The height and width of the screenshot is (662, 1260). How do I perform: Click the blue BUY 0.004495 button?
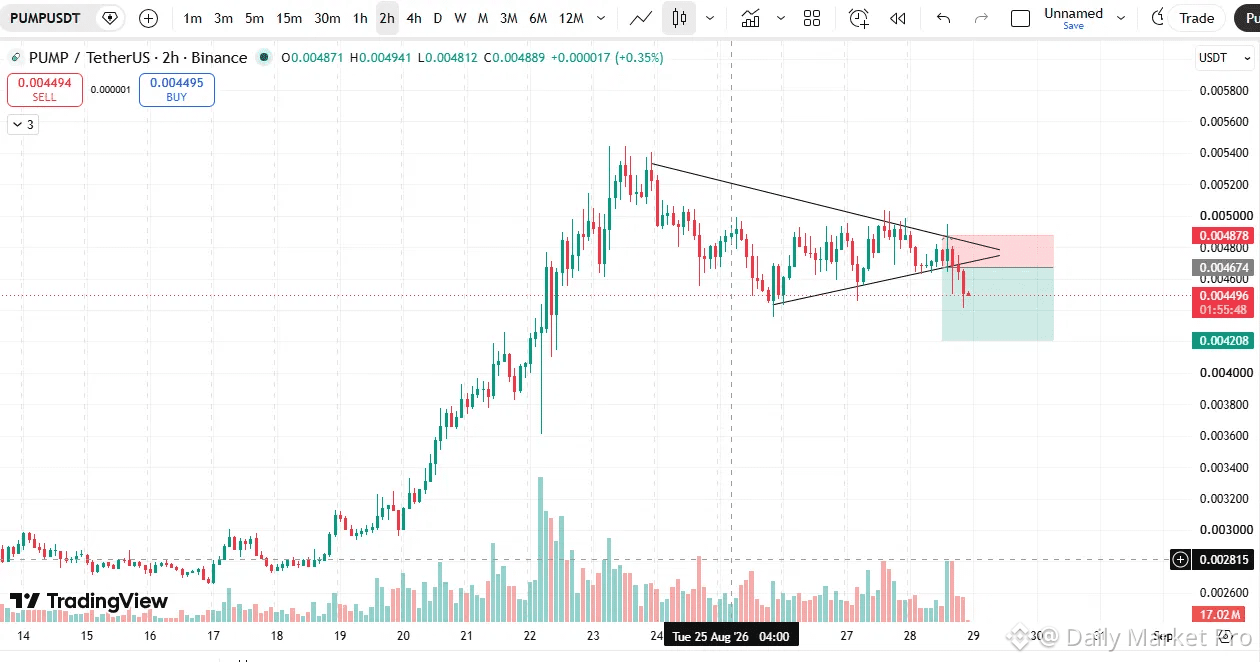click(x=177, y=90)
